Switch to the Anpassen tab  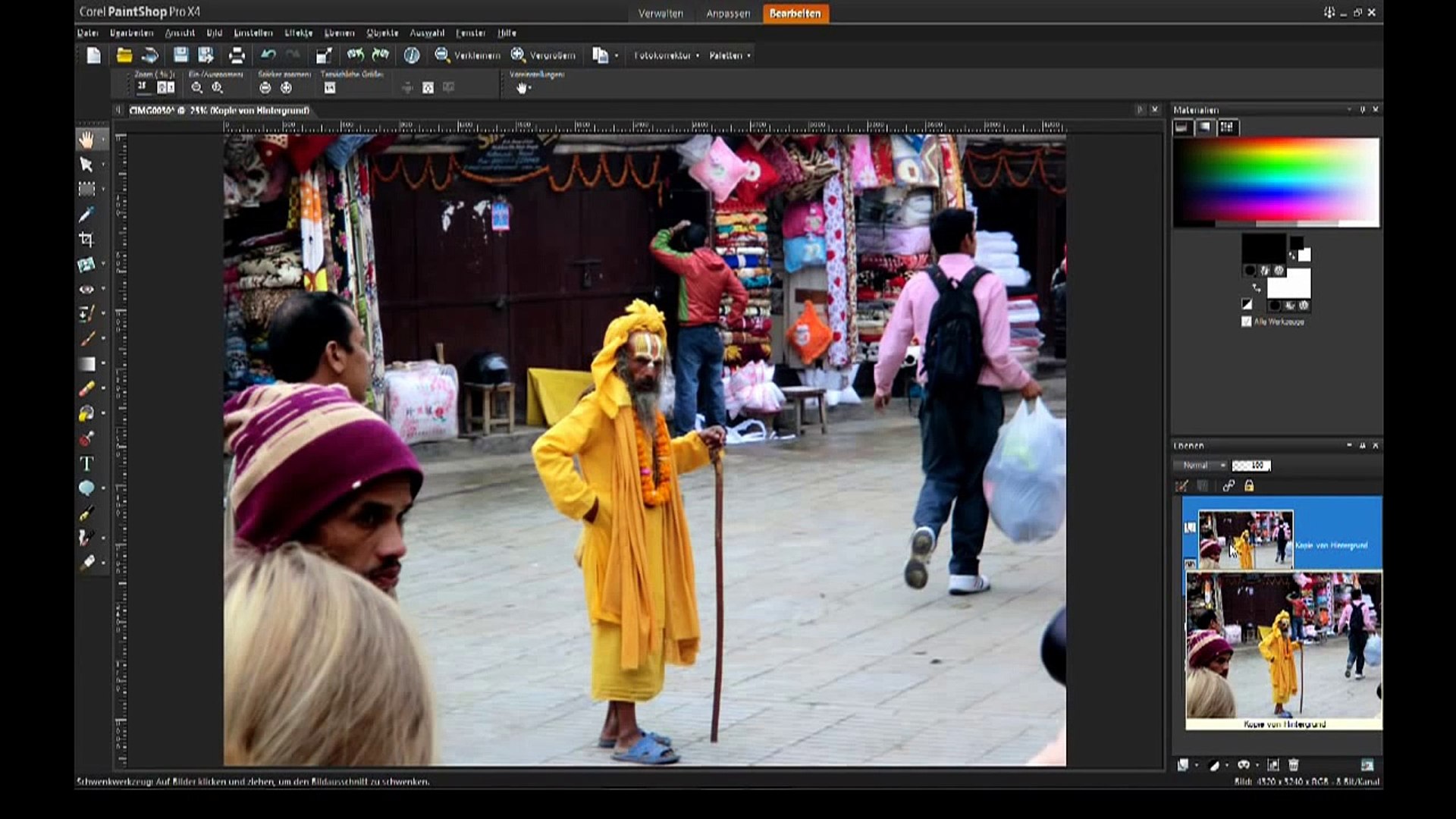coord(727,14)
